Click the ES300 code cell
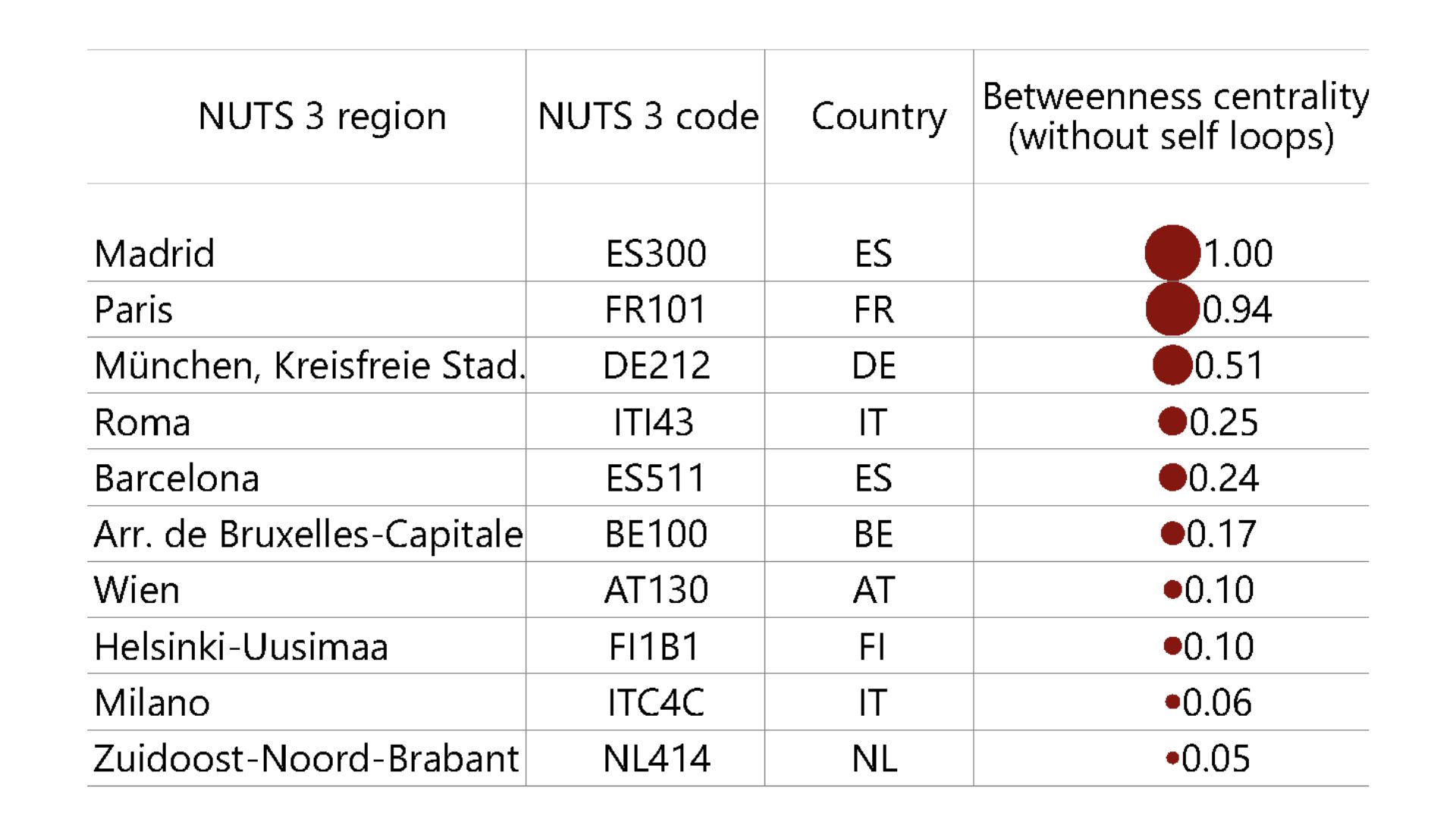 pyautogui.click(x=655, y=253)
